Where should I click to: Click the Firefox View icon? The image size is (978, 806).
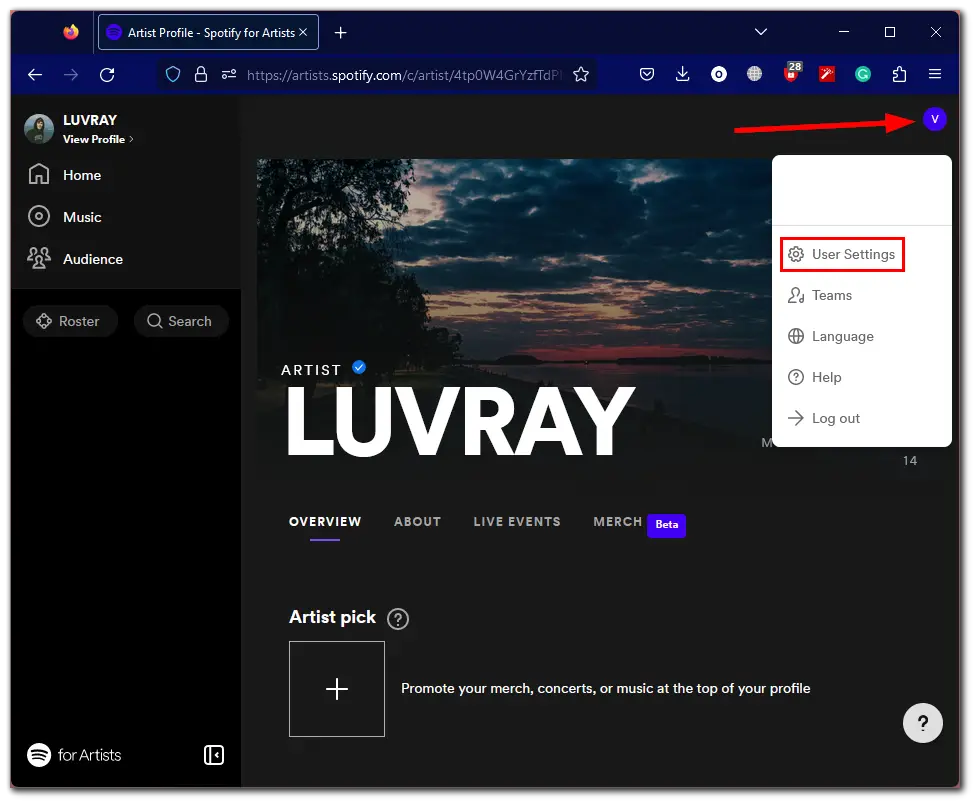click(x=71, y=32)
